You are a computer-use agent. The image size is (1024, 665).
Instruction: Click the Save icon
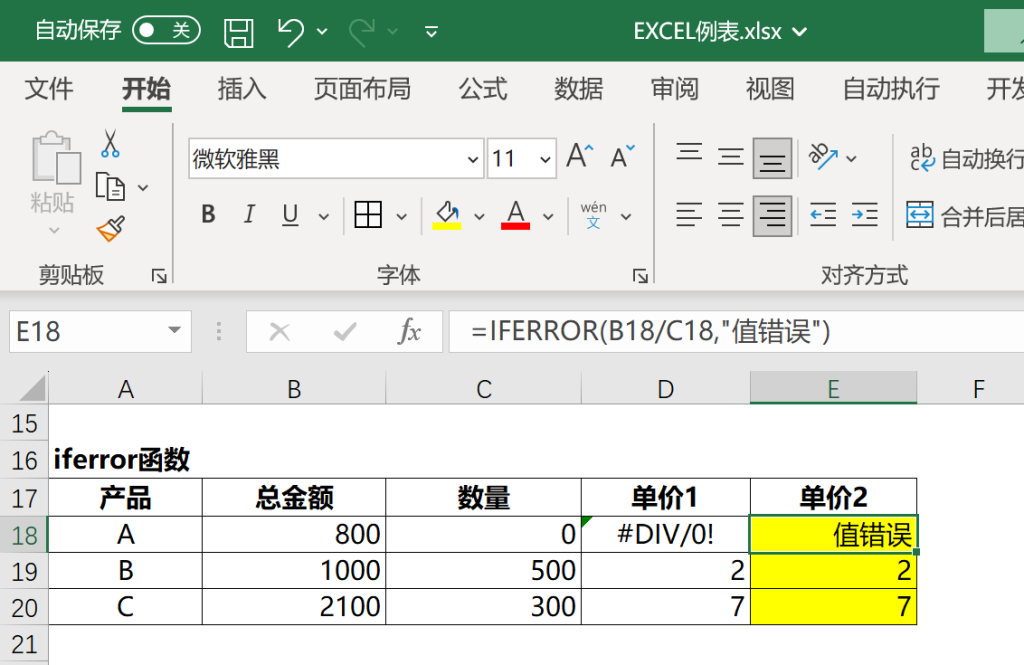tap(238, 31)
